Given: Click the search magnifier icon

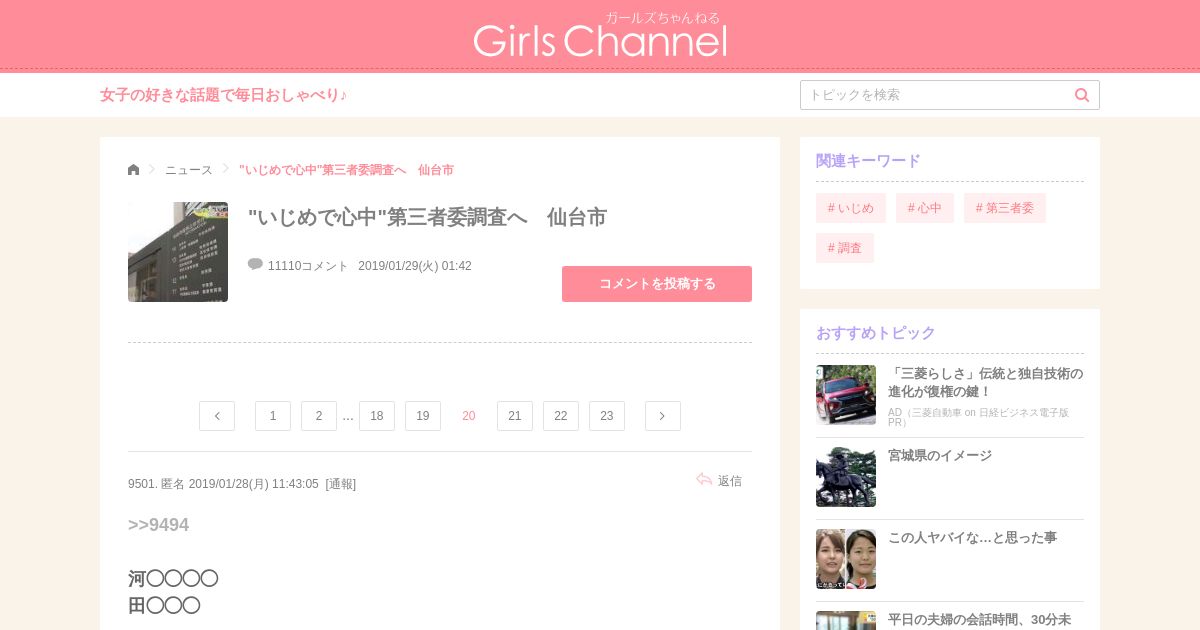Looking at the screenshot, I should click(x=1082, y=95).
